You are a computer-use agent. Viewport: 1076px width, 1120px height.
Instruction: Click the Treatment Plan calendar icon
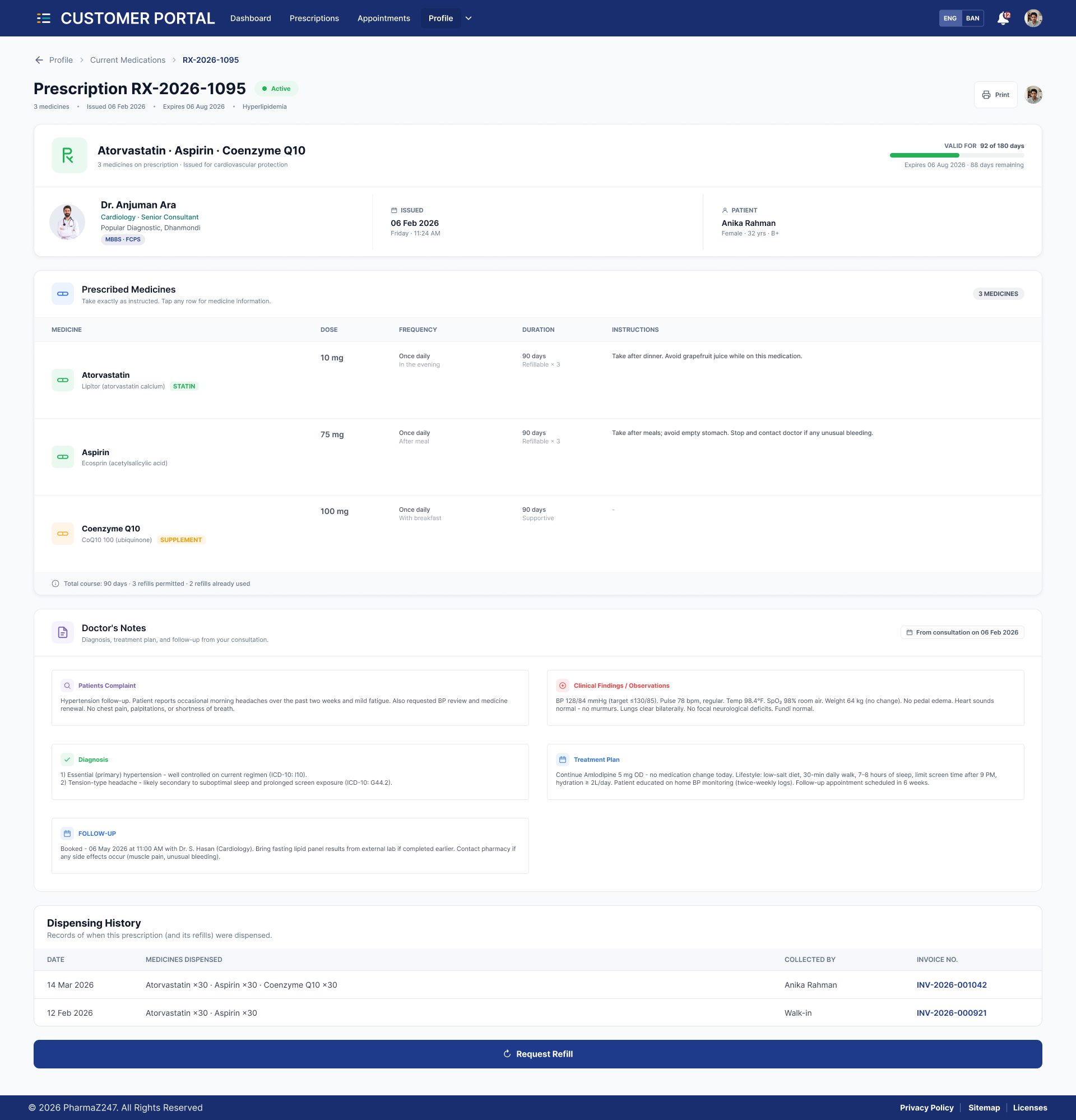tap(563, 760)
